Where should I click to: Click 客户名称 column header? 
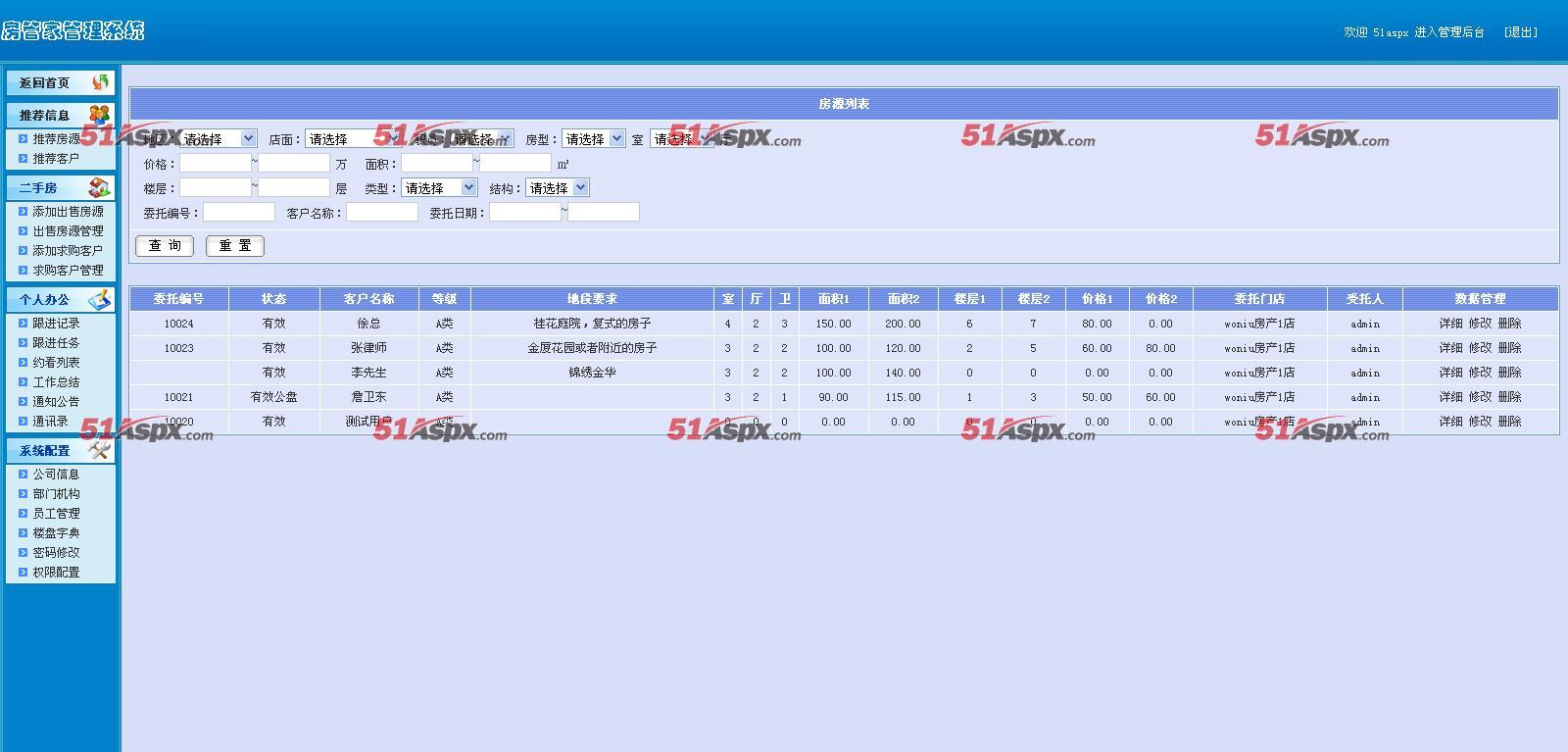(x=369, y=298)
